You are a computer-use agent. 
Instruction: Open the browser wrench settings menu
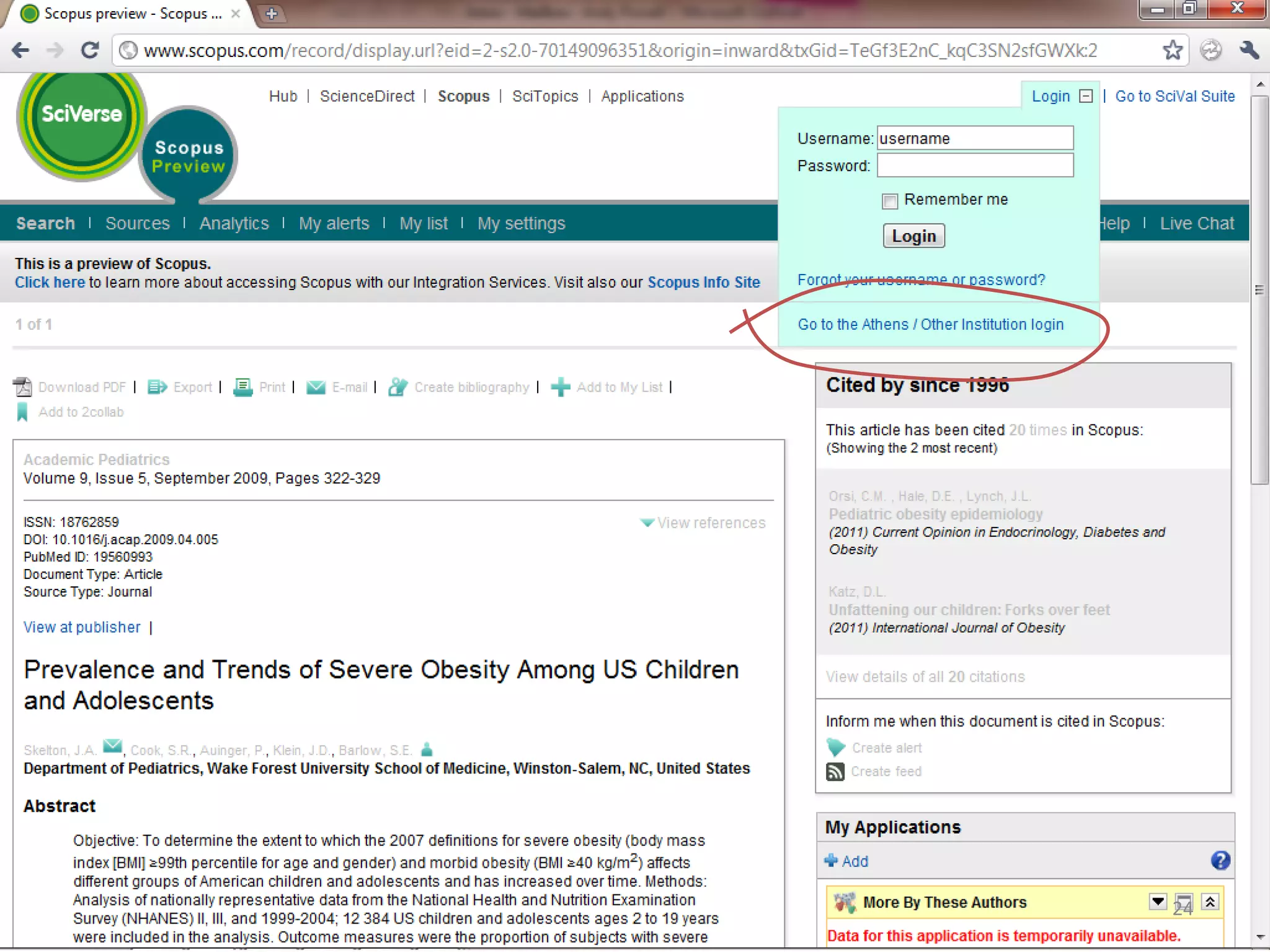[1249, 50]
